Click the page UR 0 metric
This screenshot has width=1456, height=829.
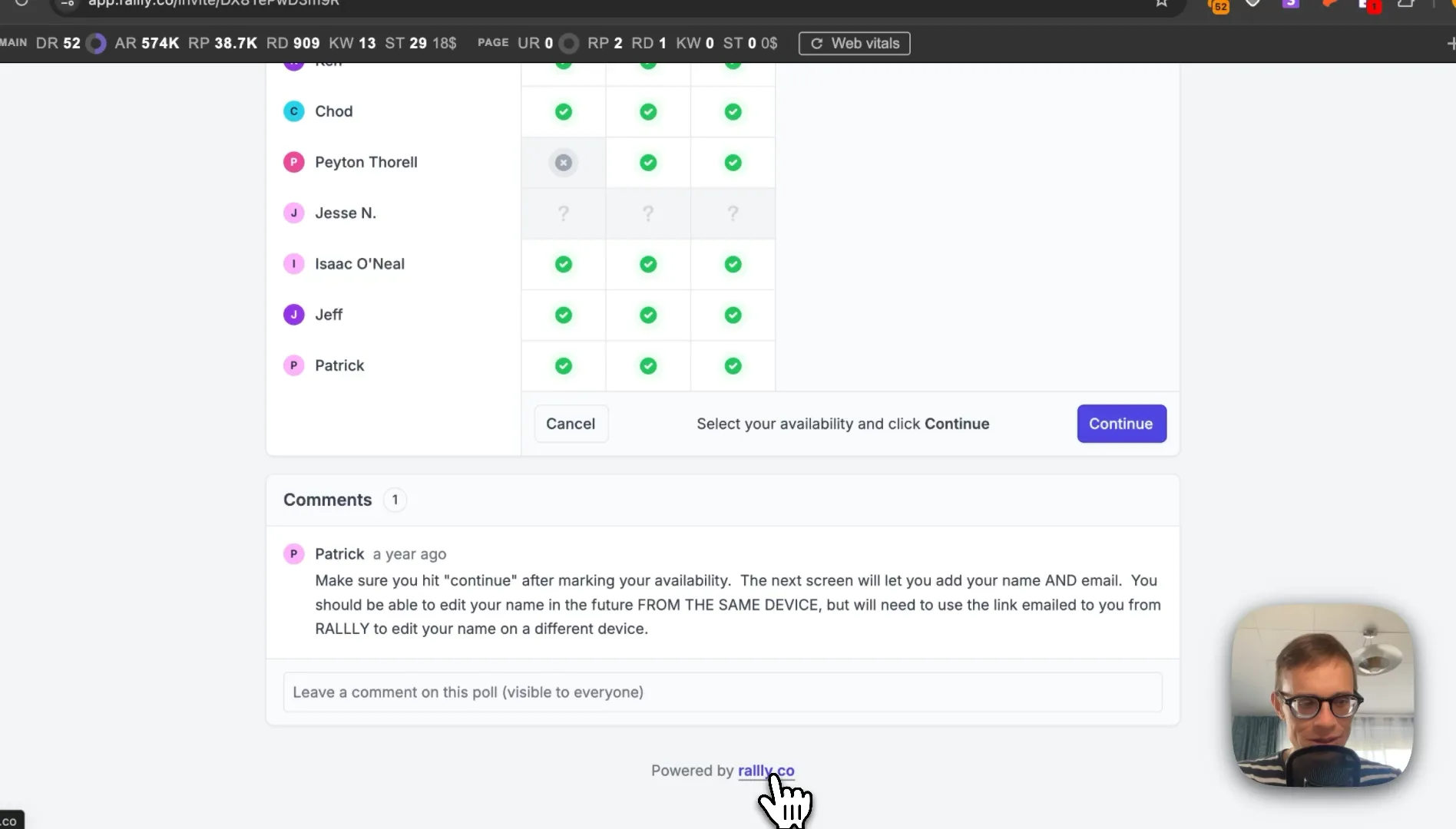[535, 43]
